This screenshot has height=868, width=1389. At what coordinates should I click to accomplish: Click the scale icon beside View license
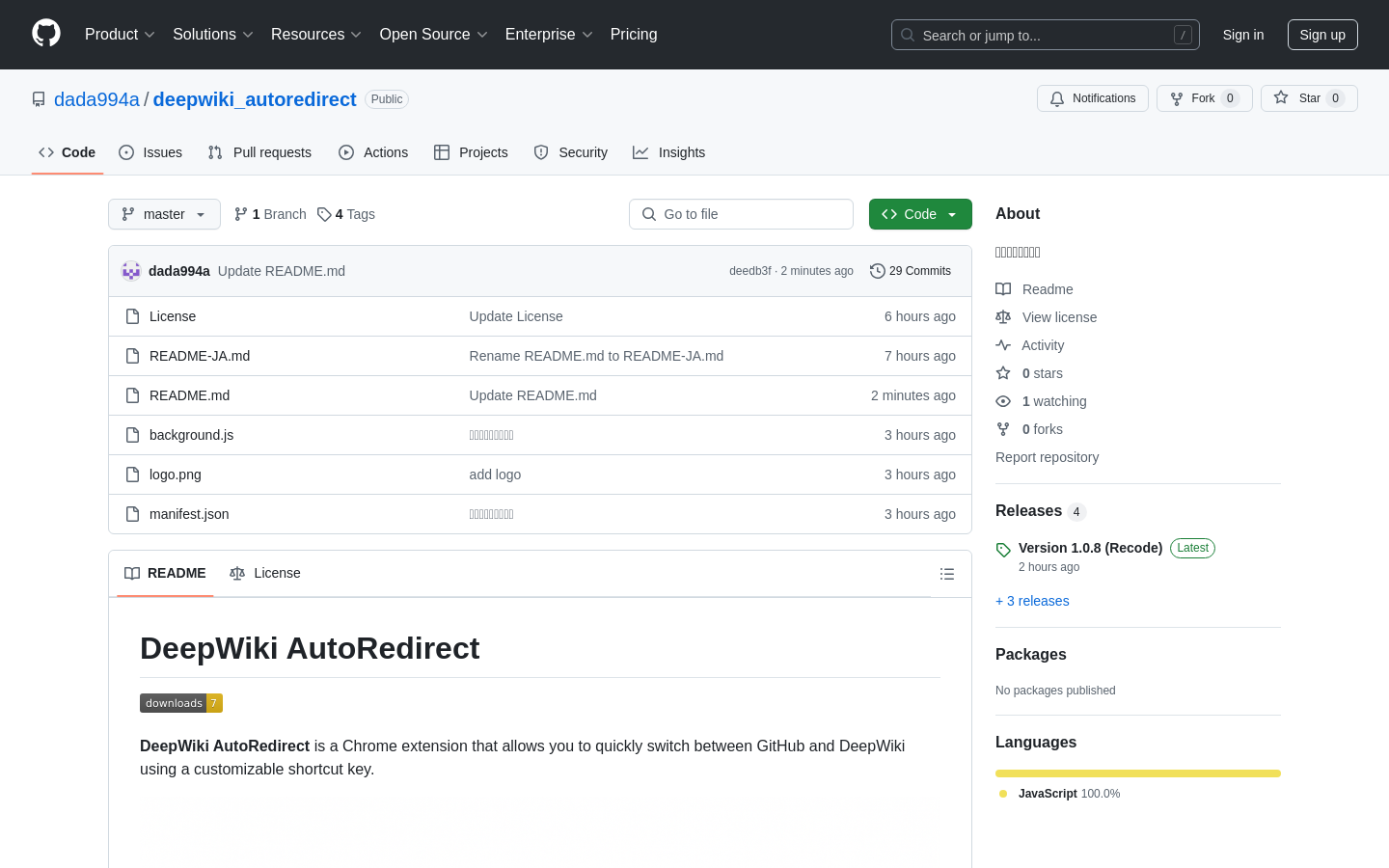click(x=1003, y=317)
